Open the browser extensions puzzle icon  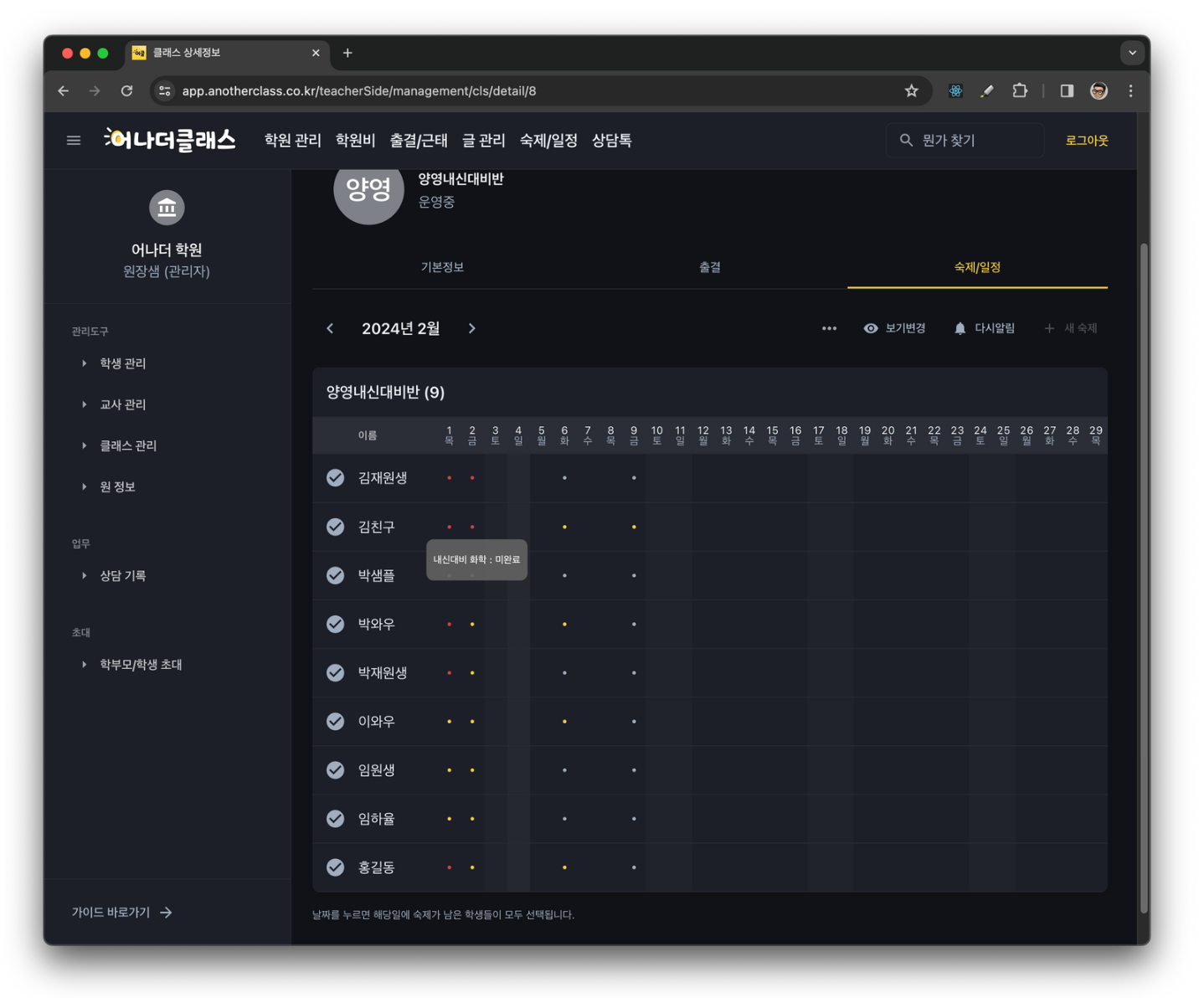(1020, 91)
